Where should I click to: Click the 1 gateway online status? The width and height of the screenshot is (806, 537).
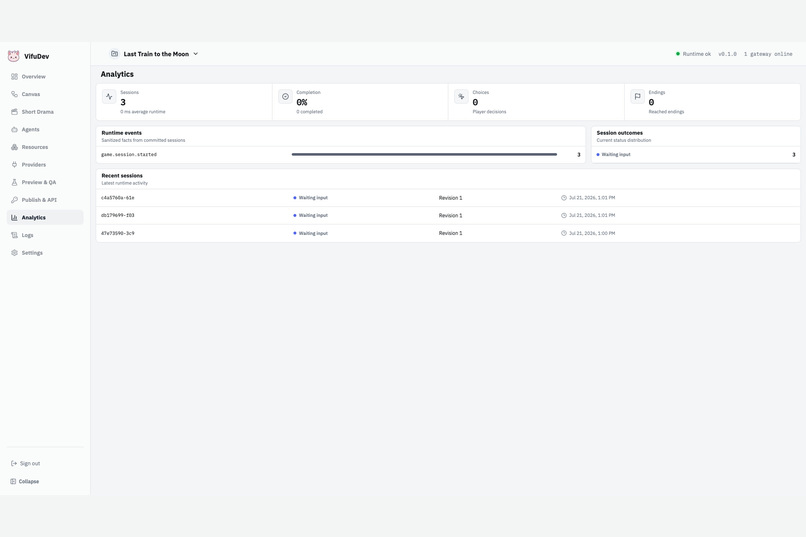pyautogui.click(x=768, y=54)
